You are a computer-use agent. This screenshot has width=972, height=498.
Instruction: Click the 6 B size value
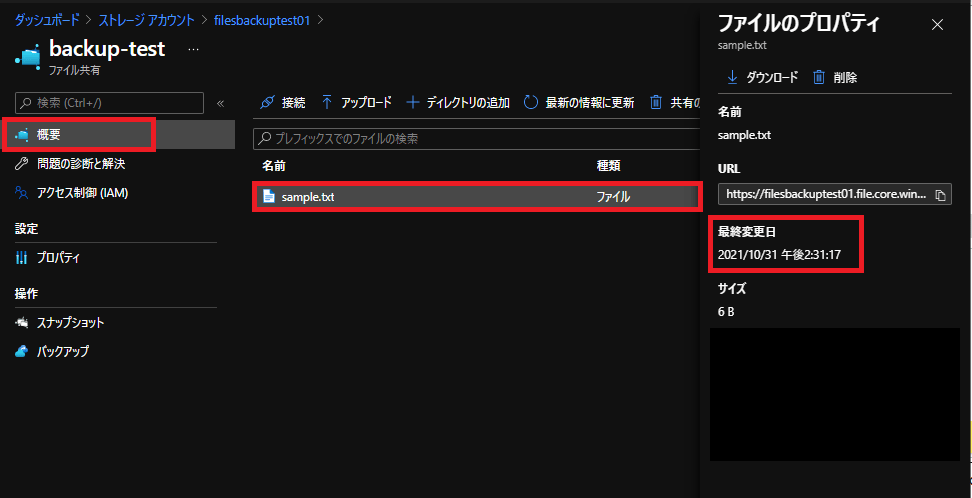click(x=726, y=312)
